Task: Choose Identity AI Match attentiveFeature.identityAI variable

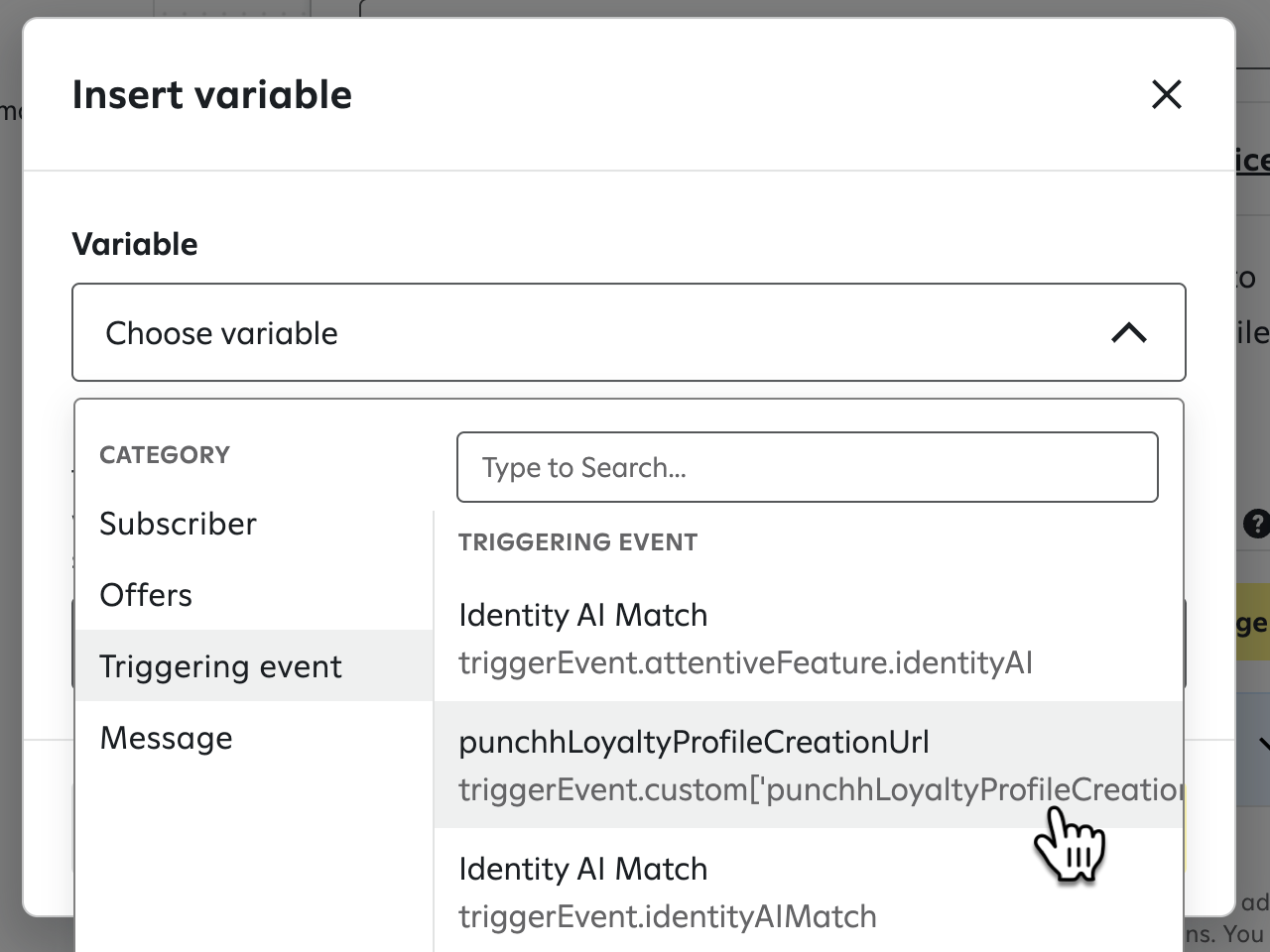Action: [x=809, y=638]
